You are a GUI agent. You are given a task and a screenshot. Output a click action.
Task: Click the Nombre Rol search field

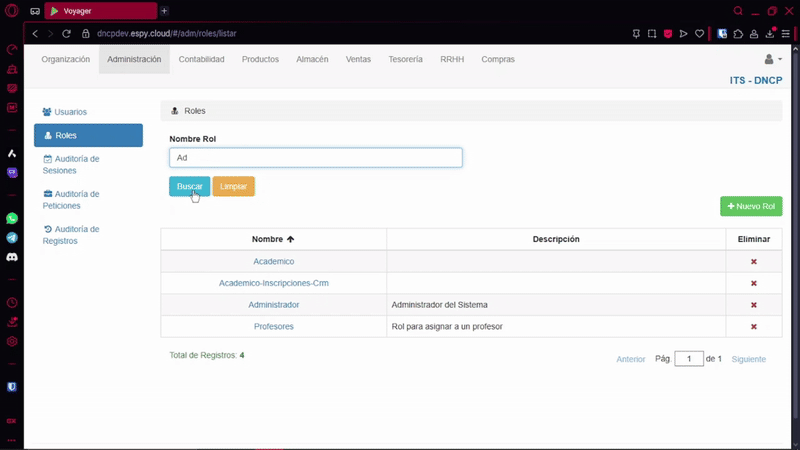[x=315, y=157]
